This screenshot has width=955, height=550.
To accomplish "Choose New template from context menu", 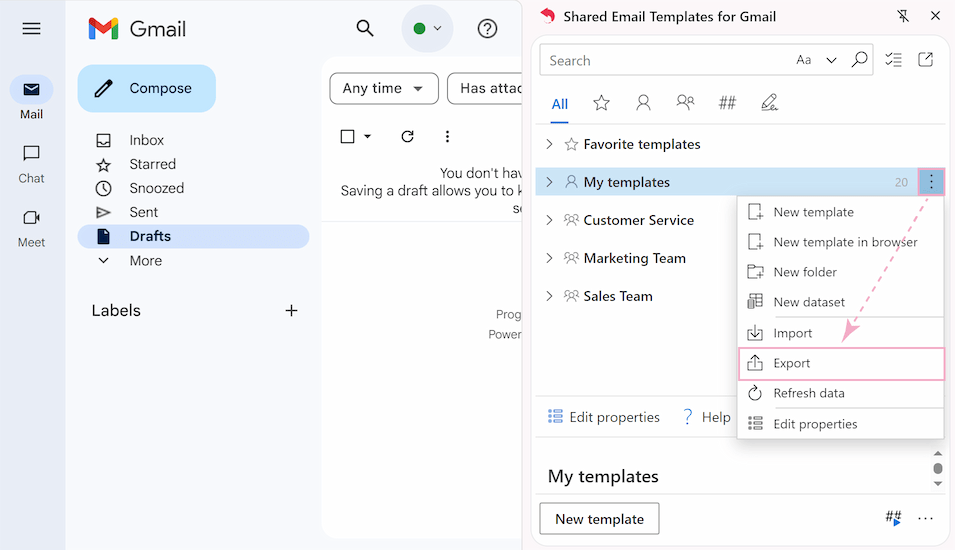I will point(840,212).
